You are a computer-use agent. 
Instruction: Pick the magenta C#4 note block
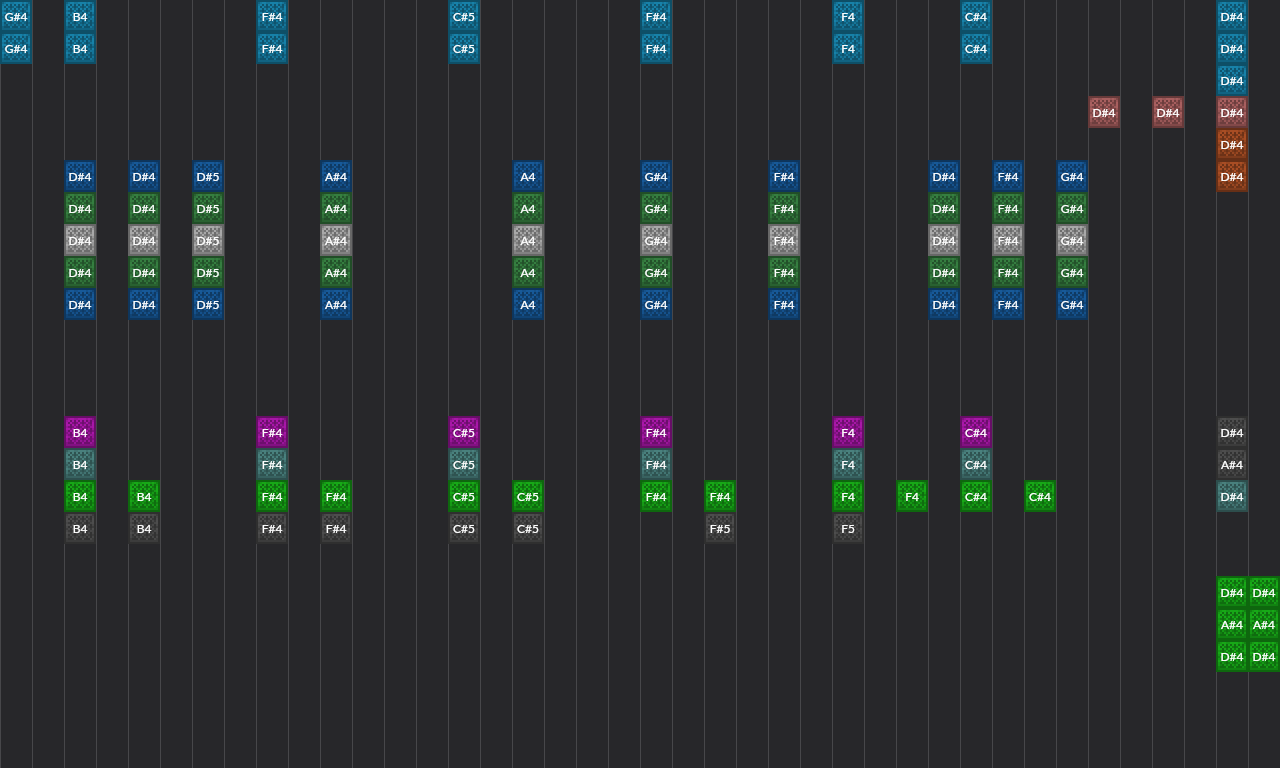point(976,433)
